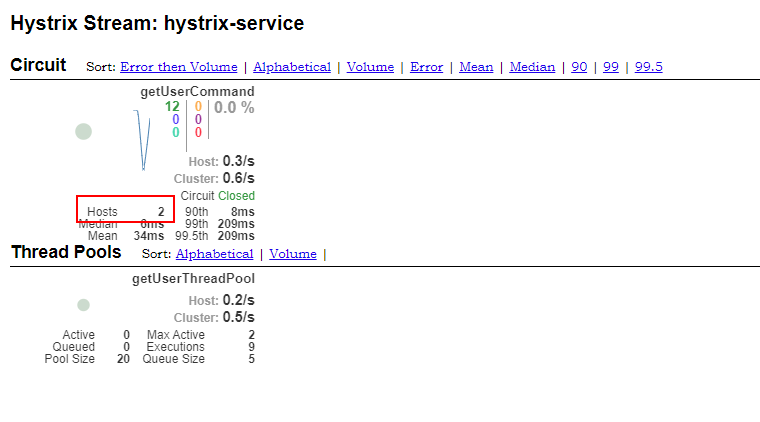Sort circuits by the 99.5 percentile link
760x422 pixels.
pyautogui.click(x=648, y=67)
